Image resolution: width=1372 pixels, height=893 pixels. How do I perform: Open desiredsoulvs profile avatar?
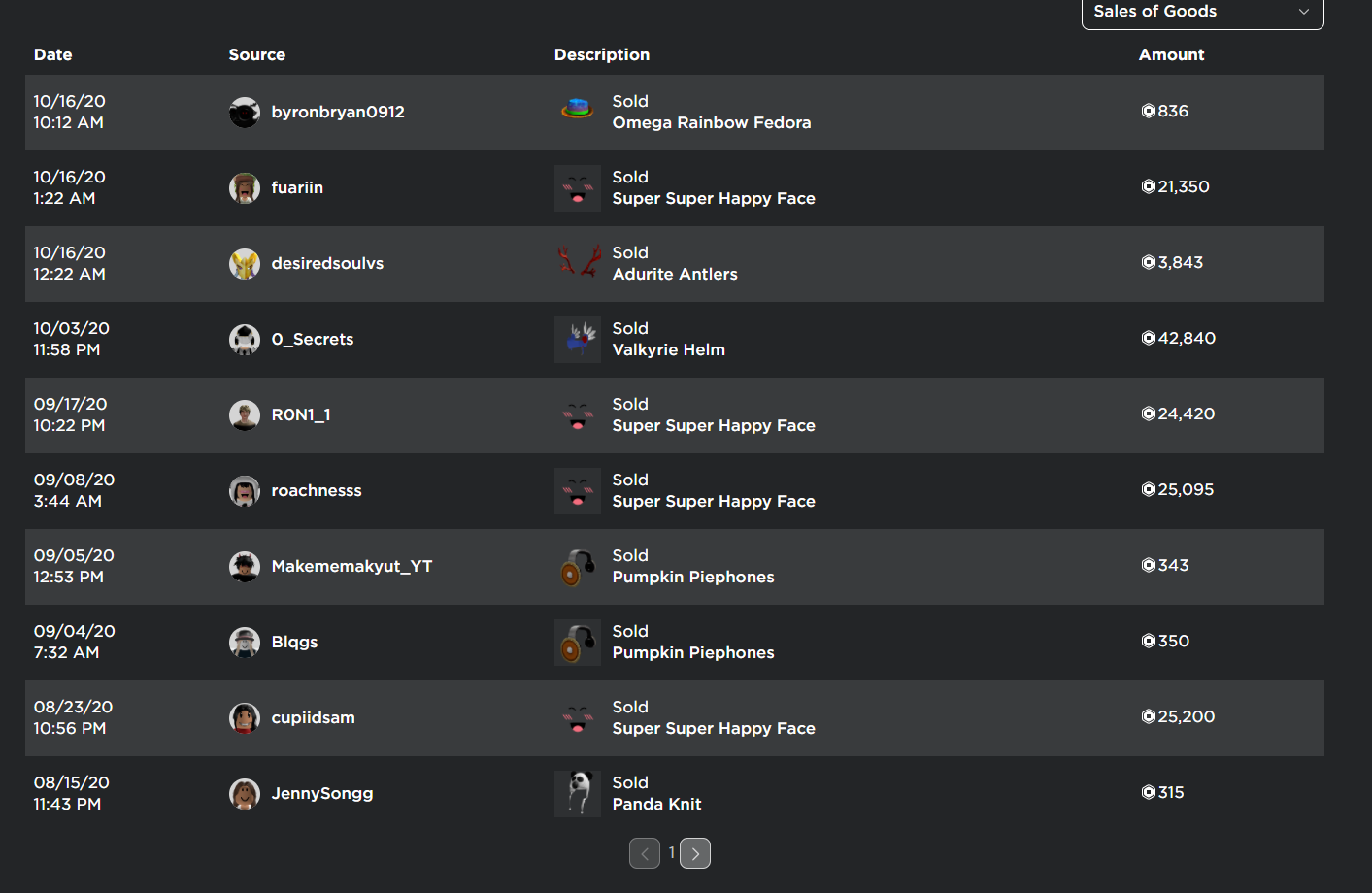(245, 264)
